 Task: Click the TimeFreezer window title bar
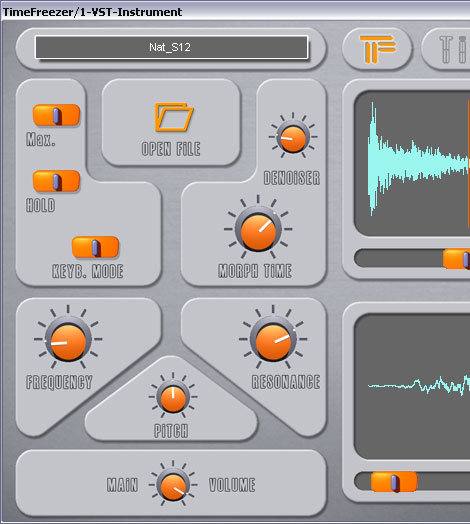coord(235,12)
